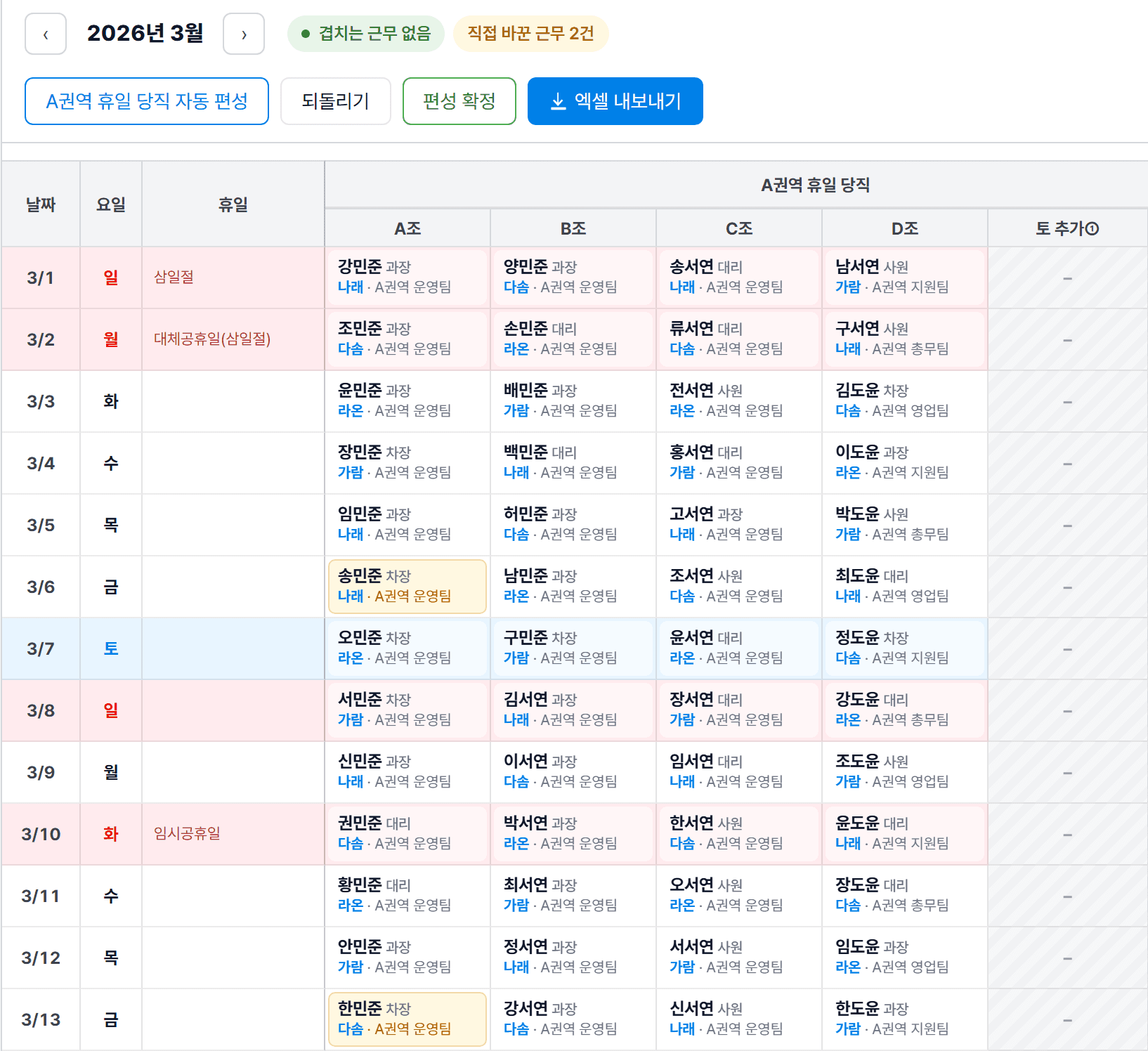Click the 되돌리기 button
The width and height of the screenshot is (1148, 1051).
coord(336,101)
